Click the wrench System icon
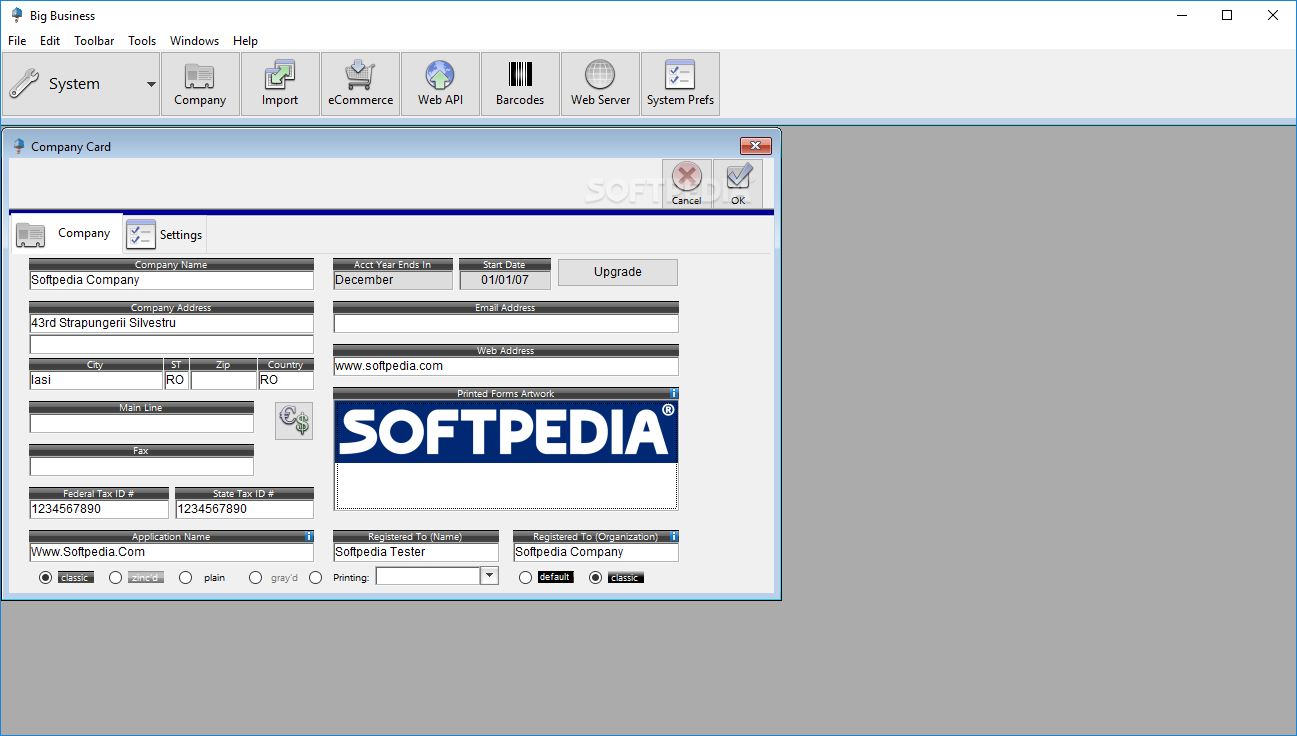Screen dimensions: 1297x736 pyautogui.click(x=25, y=84)
